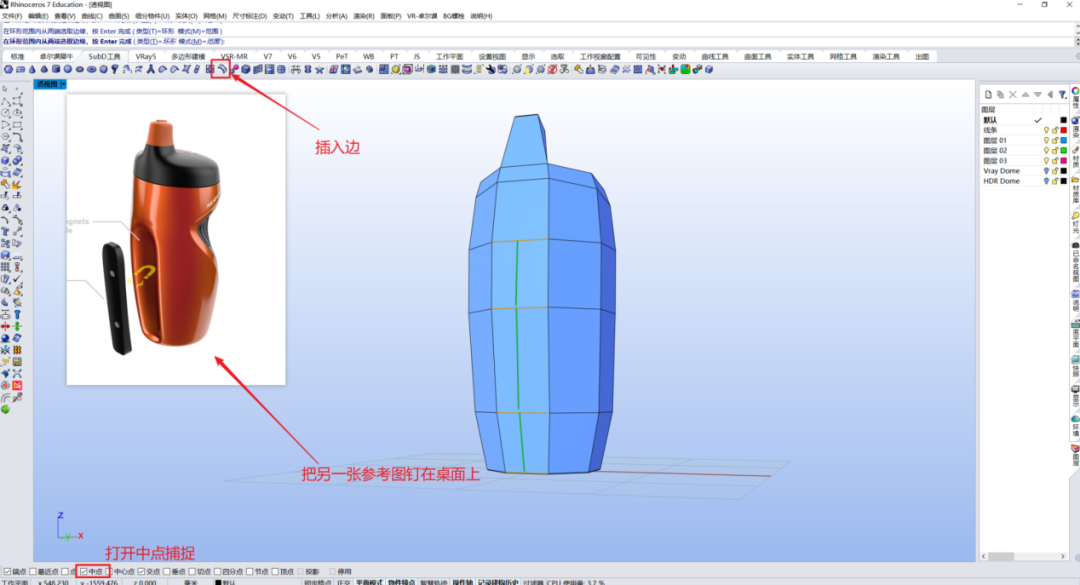Toggle 记录建构历史 in status bar
This screenshot has height=585, width=1080.
tap(497, 582)
